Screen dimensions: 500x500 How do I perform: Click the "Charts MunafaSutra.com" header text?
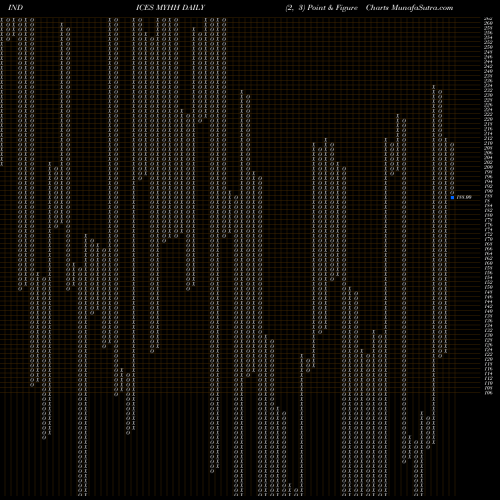tap(409, 8)
